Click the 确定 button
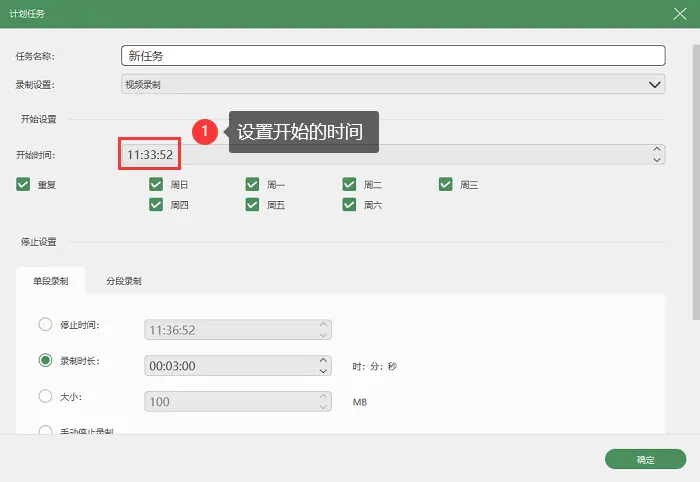 tap(646, 459)
